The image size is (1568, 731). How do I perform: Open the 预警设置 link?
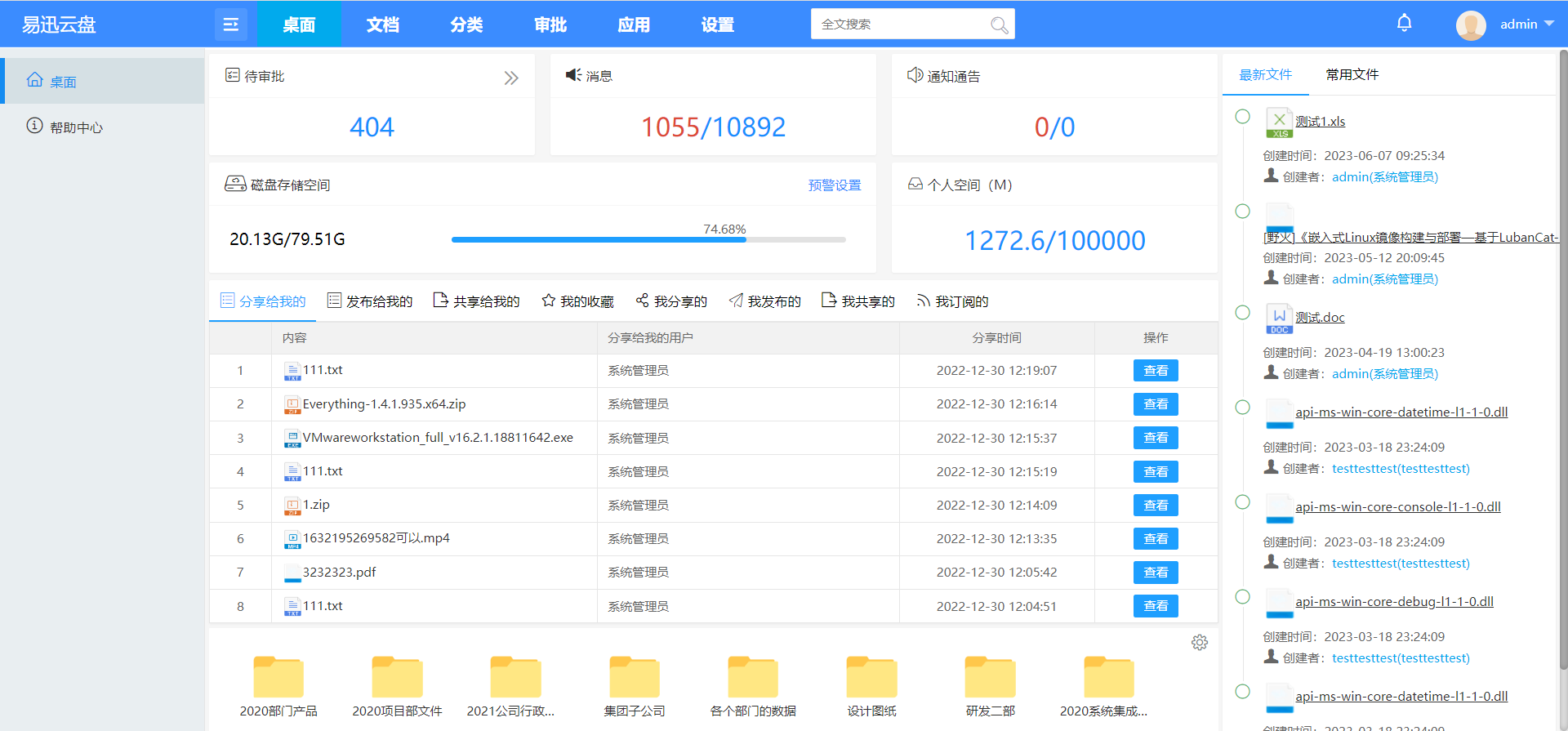(x=834, y=185)
